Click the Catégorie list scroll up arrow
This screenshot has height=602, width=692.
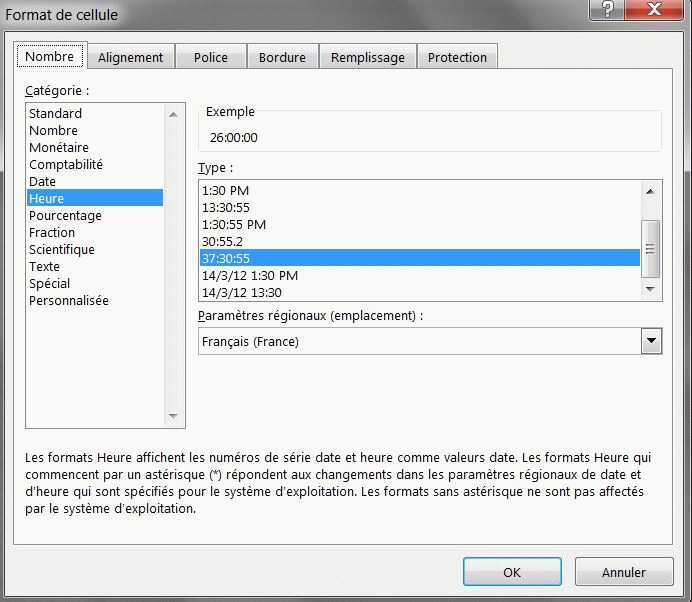173,115
